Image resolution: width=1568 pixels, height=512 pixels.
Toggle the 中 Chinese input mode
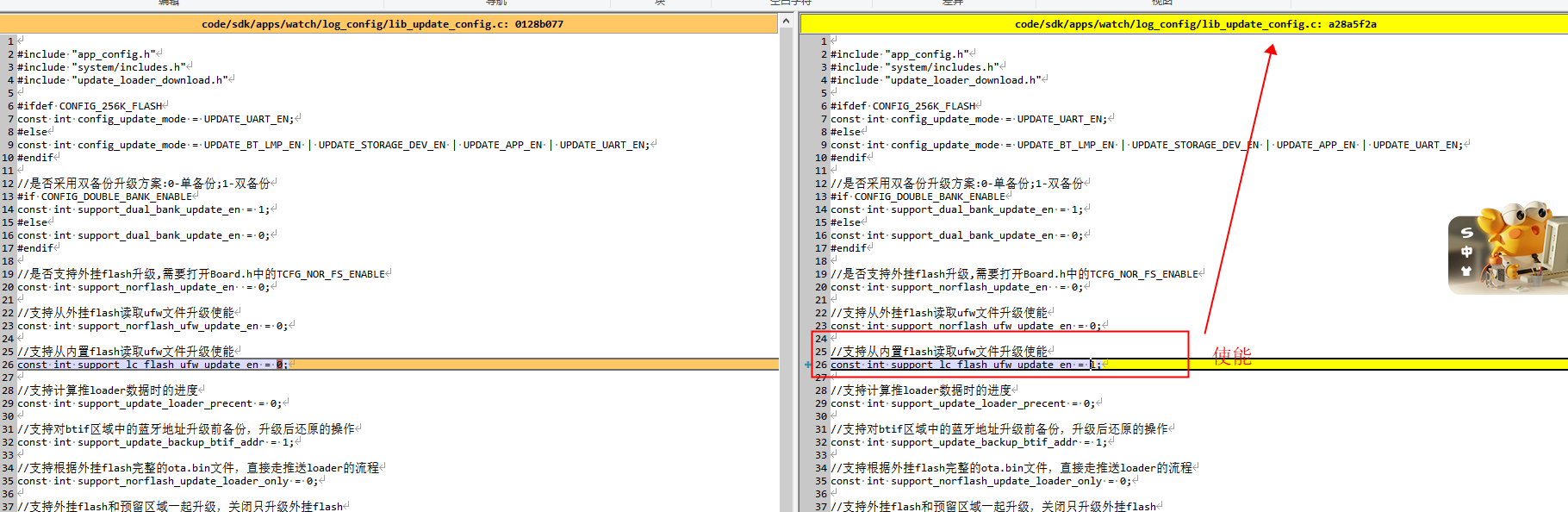point(1466,252)
